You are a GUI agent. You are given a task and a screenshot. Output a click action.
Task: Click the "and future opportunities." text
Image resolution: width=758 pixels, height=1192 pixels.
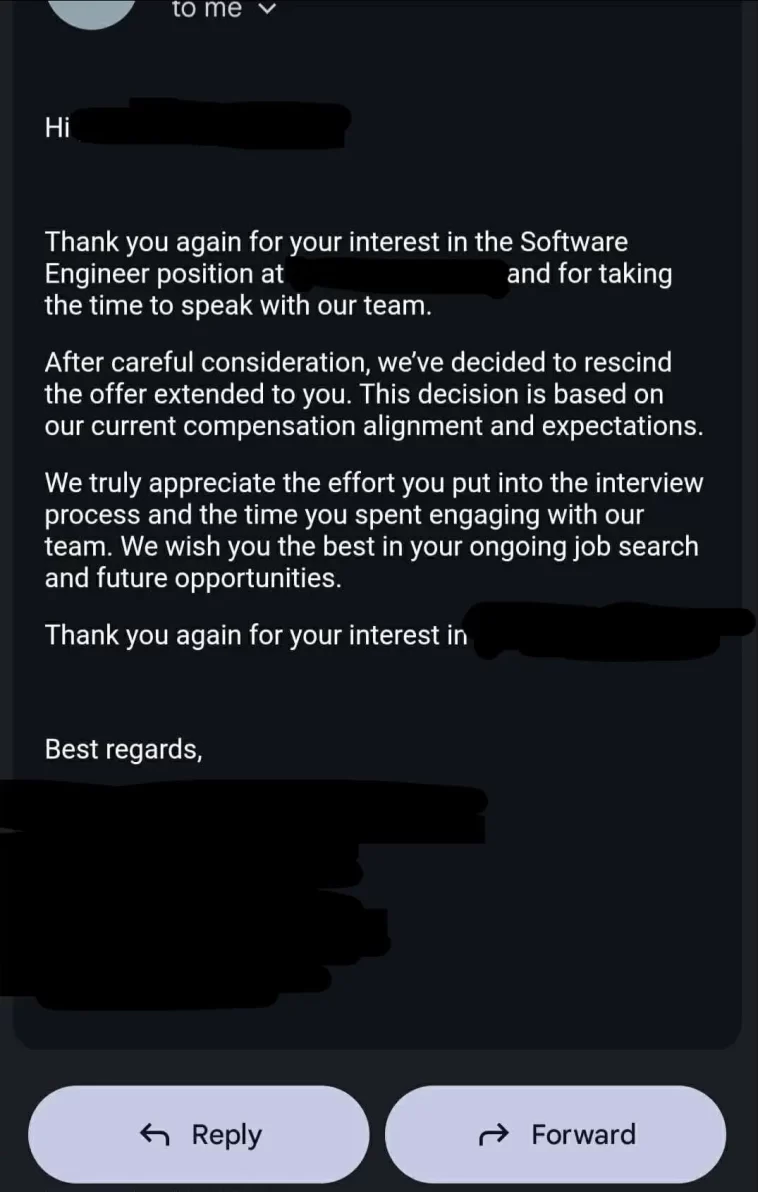coord(193,578)
